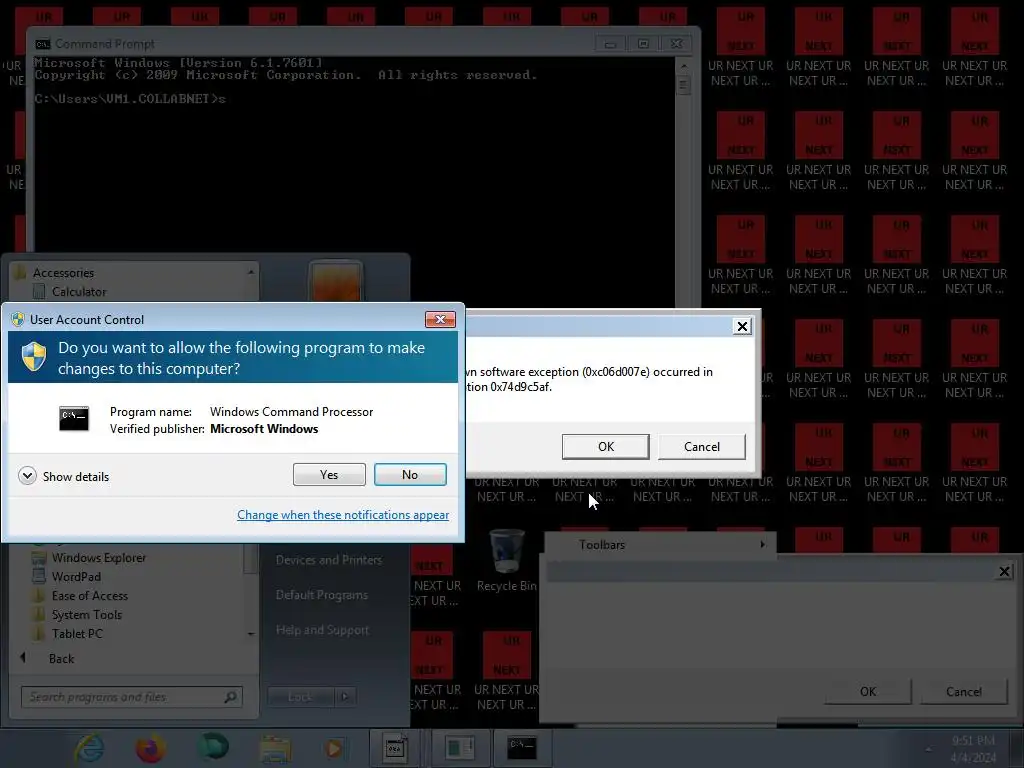Click No in the User Account Control prompt
The image size is (1024, 768).
pyautogui.click(x=410, y=475)
